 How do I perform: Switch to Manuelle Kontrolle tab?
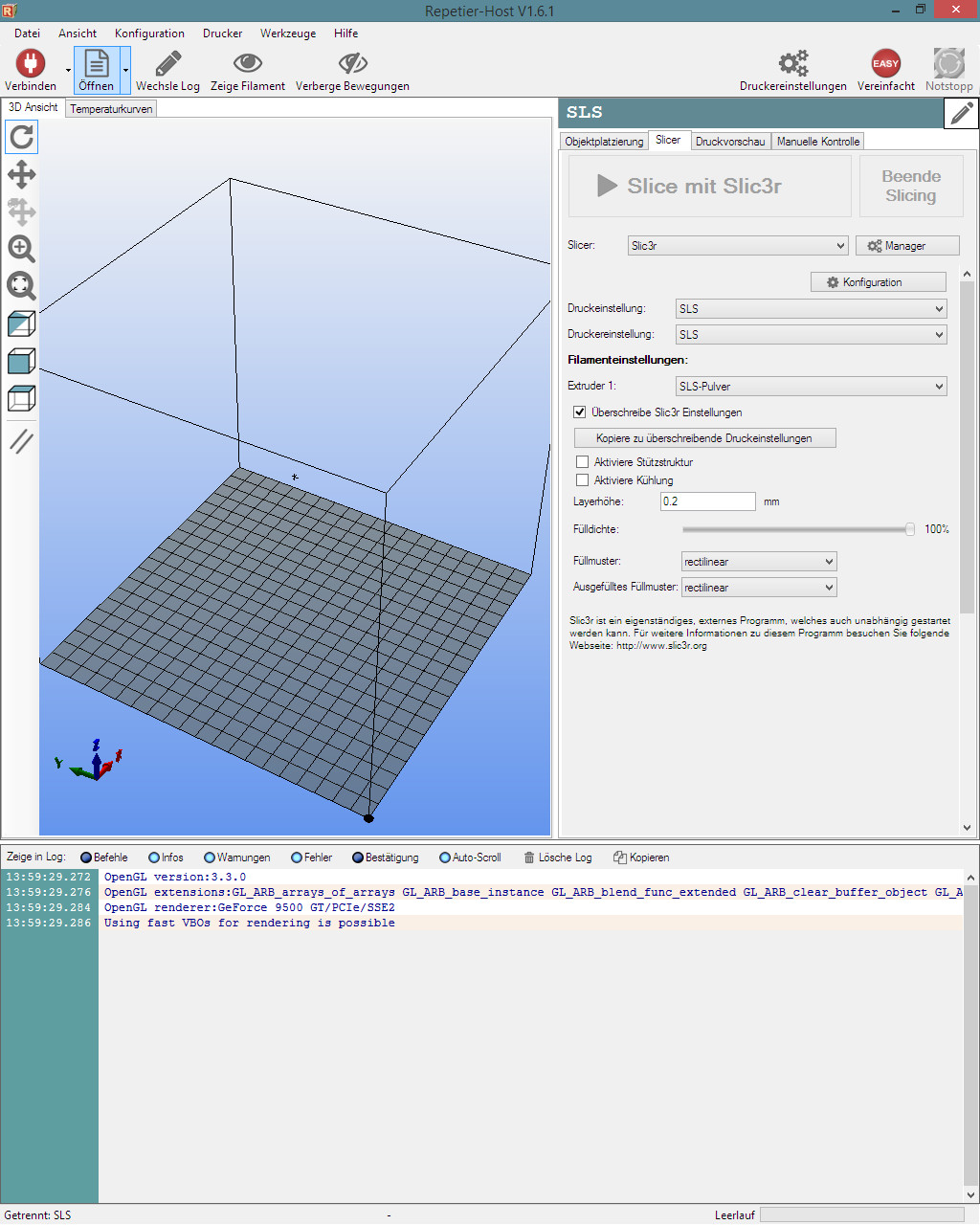[818, 142]
